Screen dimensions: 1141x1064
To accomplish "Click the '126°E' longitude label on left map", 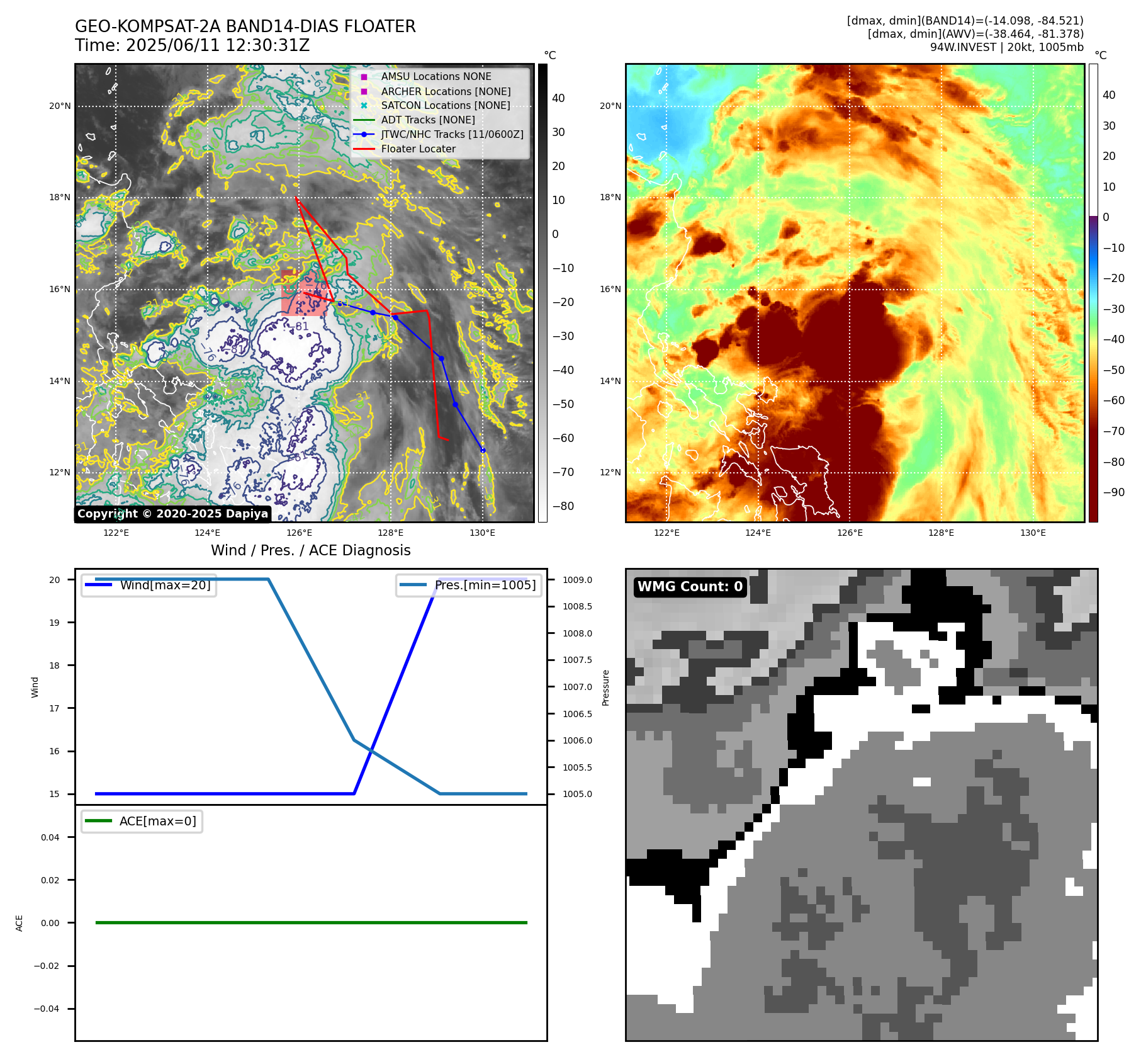I will tap(299, 533).
